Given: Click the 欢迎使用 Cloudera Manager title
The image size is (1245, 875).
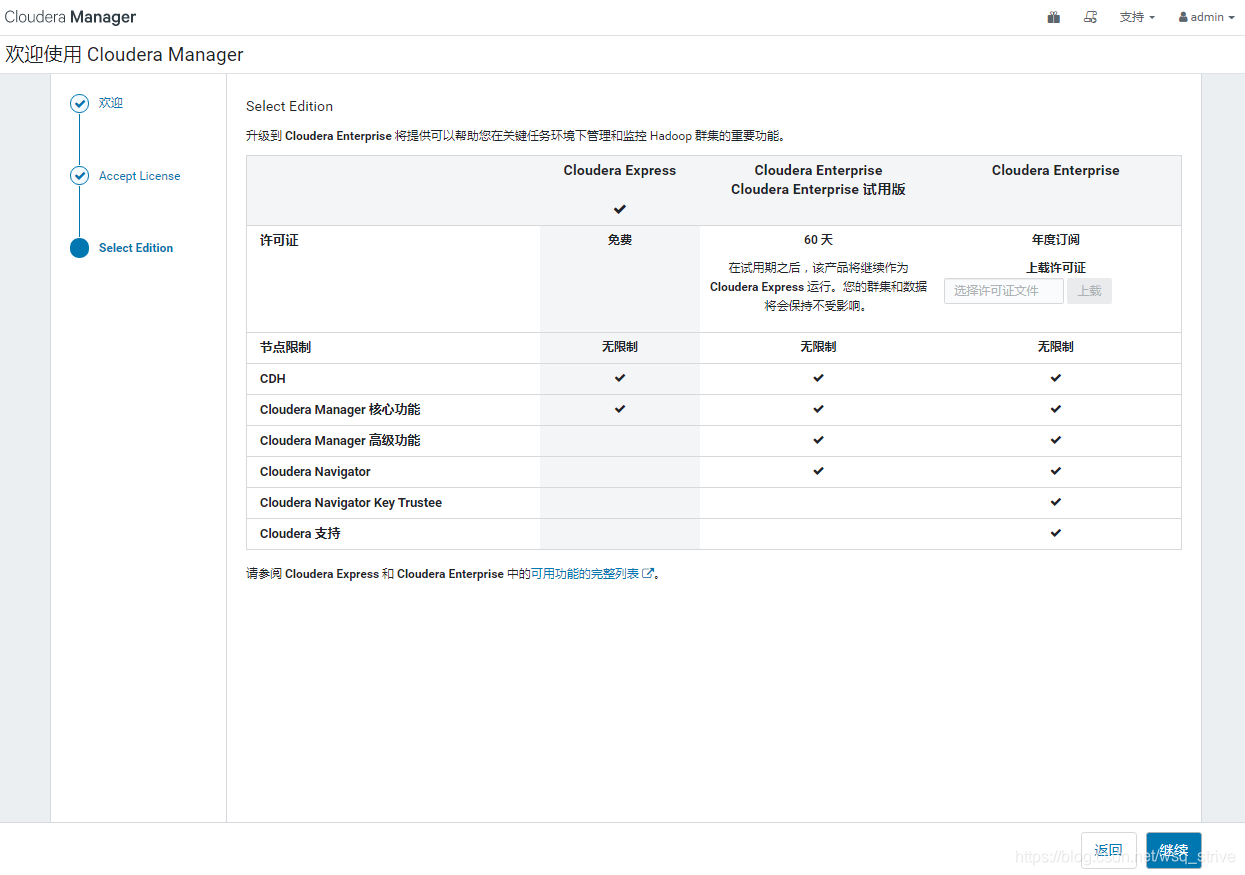Looking at the screenshot, I should pyautogui.click(x=124, y=55).
